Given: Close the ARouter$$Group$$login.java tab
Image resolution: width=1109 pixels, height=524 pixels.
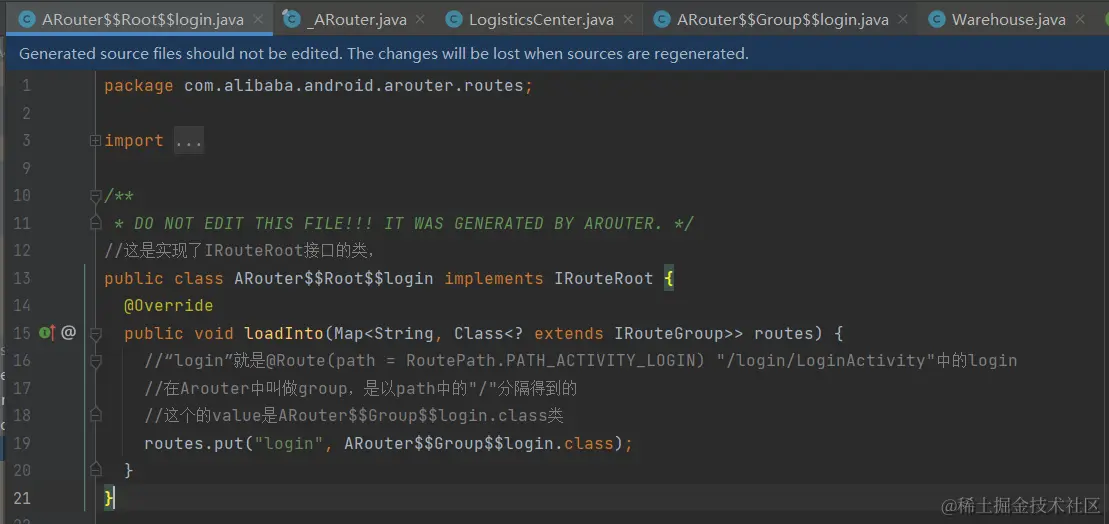Looking at the screenshot, I should (x=903, y=20).
